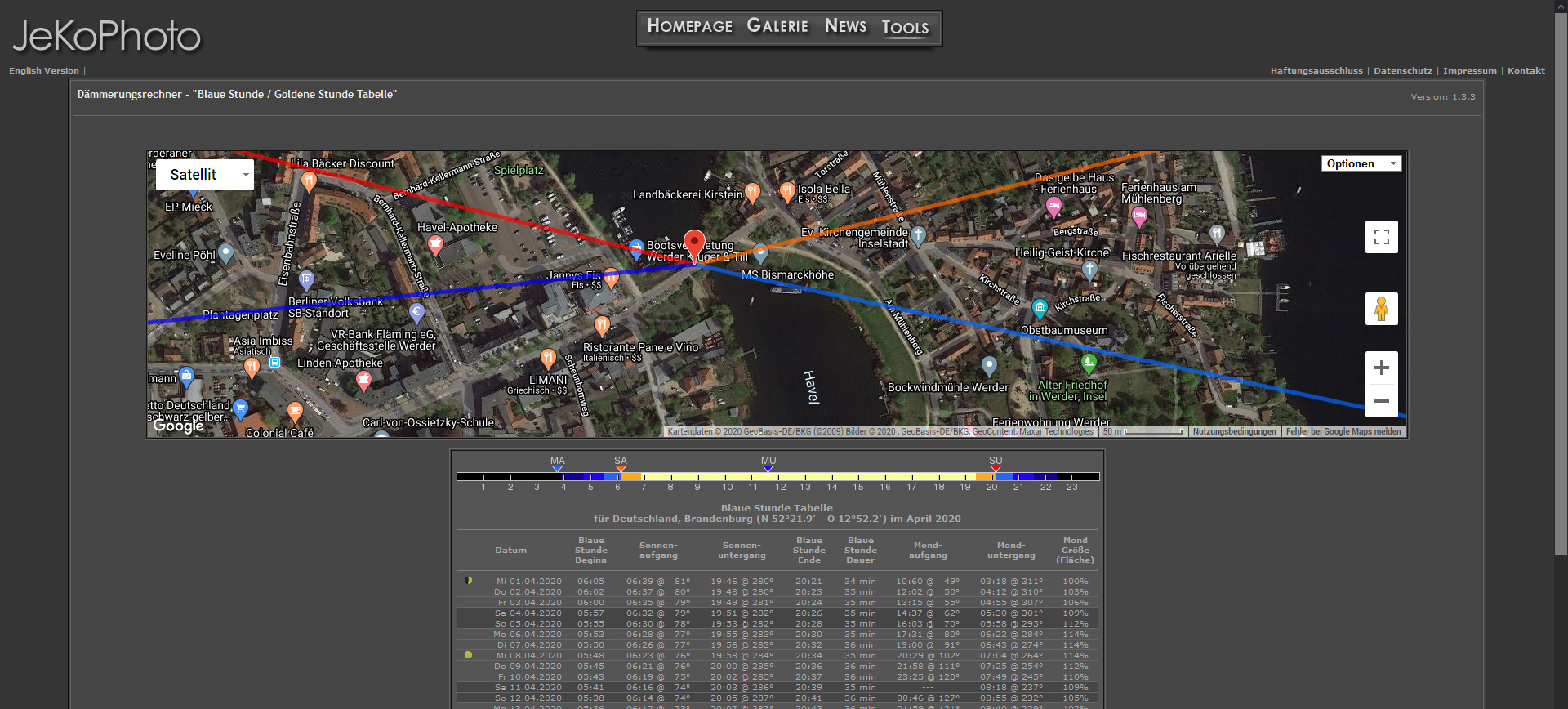This screenshot has width=1568, height=709.
Task: Click the Ristorante Pane e Vino pin
Action: (x=602, y=327)
